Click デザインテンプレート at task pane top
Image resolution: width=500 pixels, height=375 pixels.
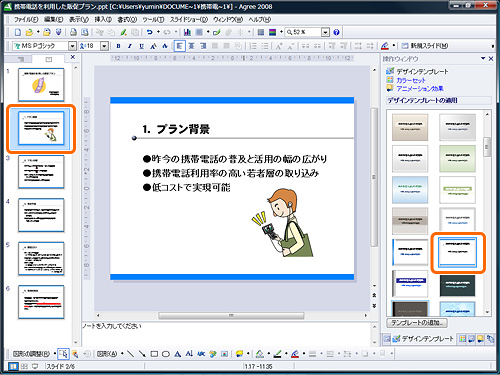coord(422,71)
